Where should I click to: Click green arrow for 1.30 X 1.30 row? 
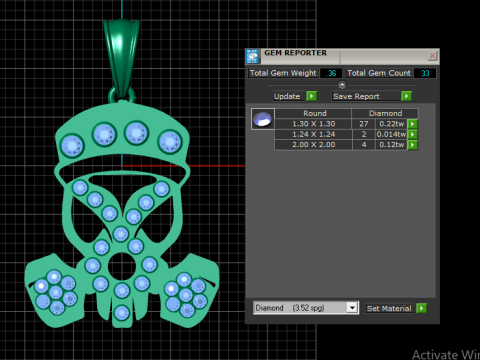tap(413, 124)
